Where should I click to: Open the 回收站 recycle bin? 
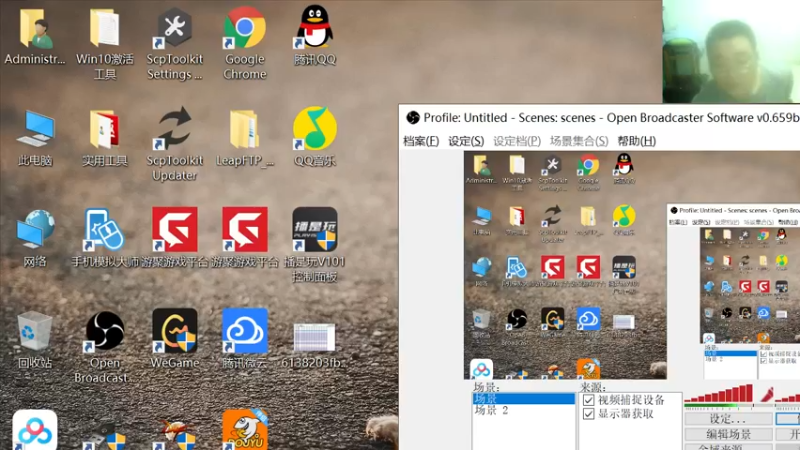35,340
